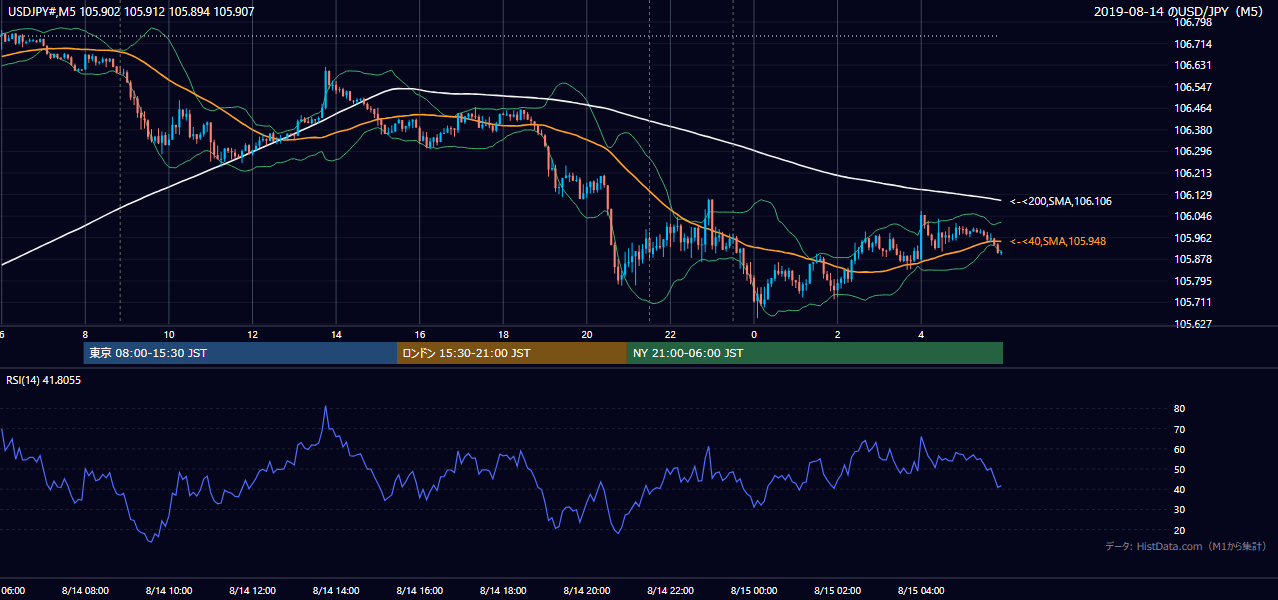Click the 106.213 price axis label
This screenshot has width=1278, height=600.
(1193, 173)
